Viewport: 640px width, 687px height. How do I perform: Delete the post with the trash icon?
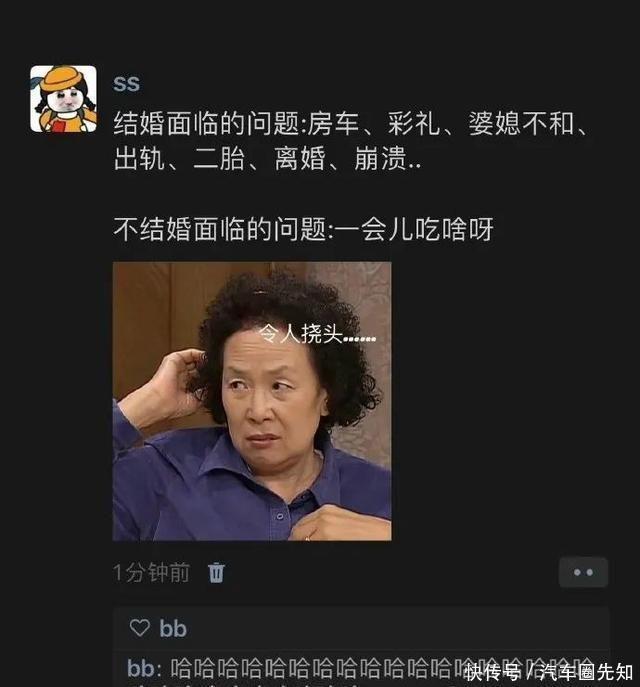[216, 573]
